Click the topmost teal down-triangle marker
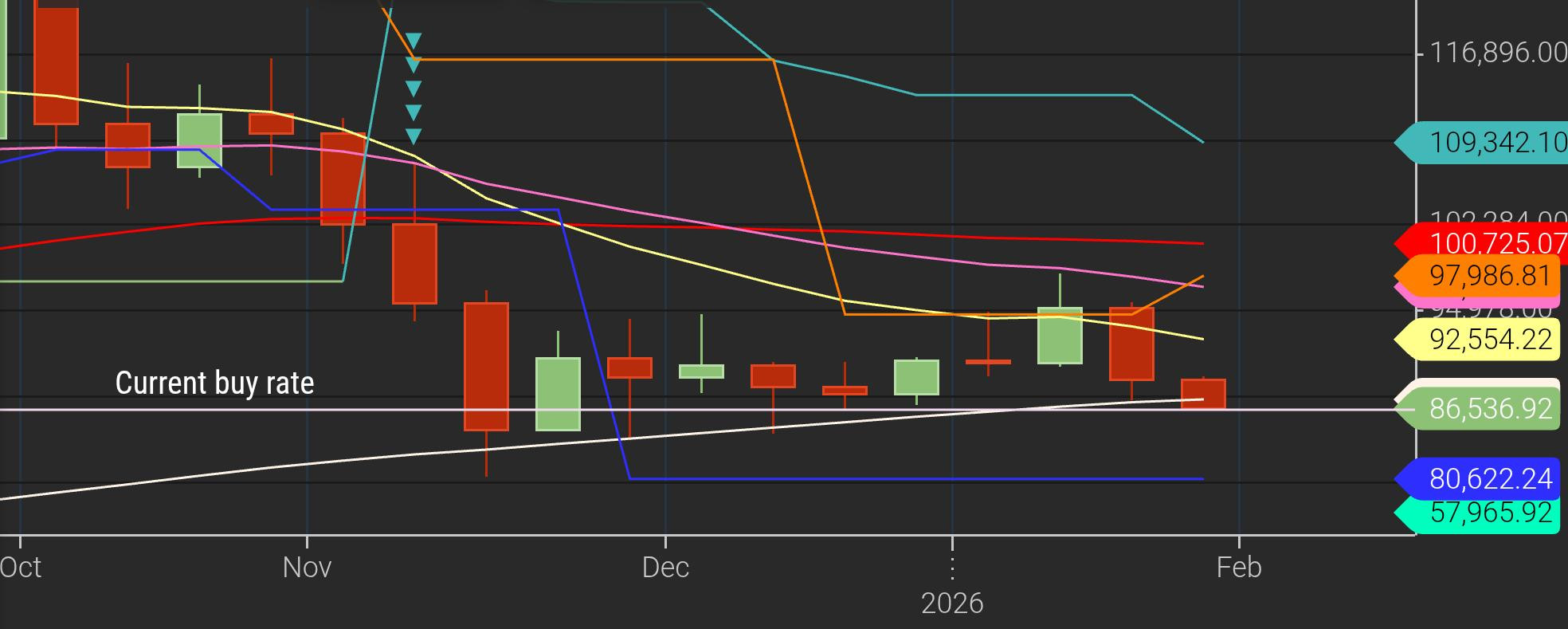The image size is (1568, 629). [x=414, y=41]
